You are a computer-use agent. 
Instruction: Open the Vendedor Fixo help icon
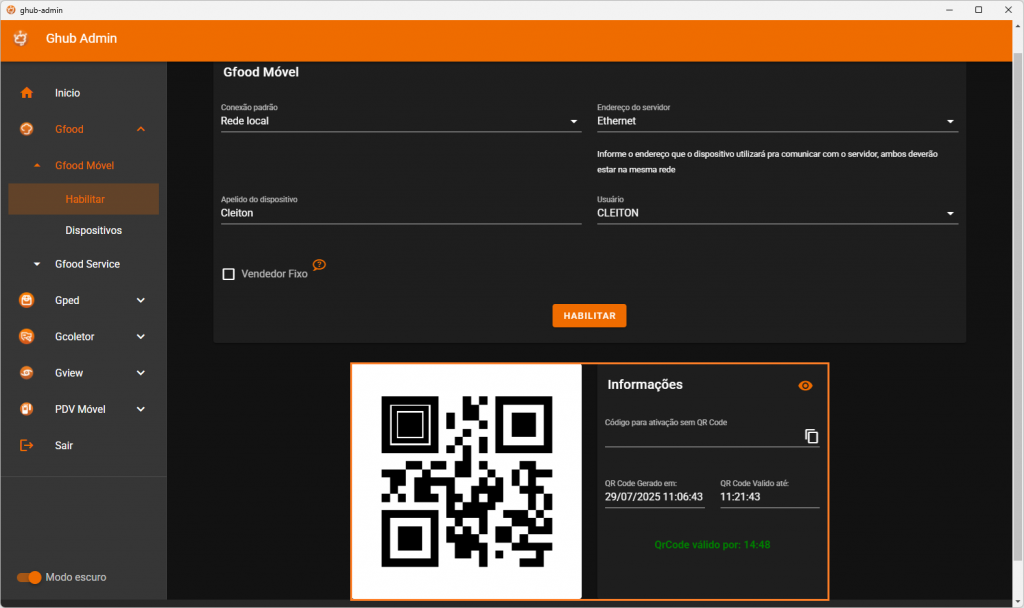[x=319, y=264]
